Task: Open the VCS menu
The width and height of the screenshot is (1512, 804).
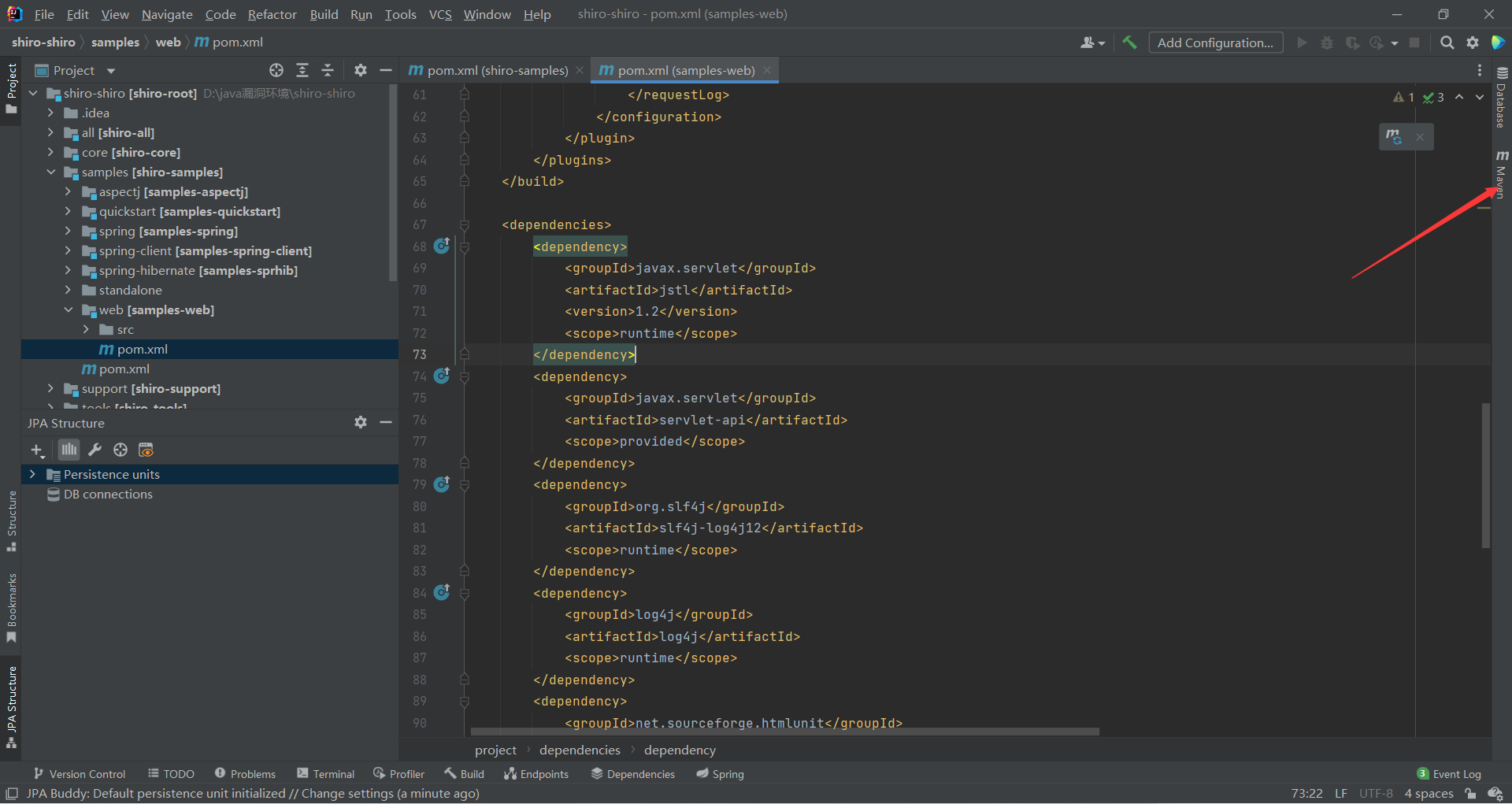Action: pos(440,14)
